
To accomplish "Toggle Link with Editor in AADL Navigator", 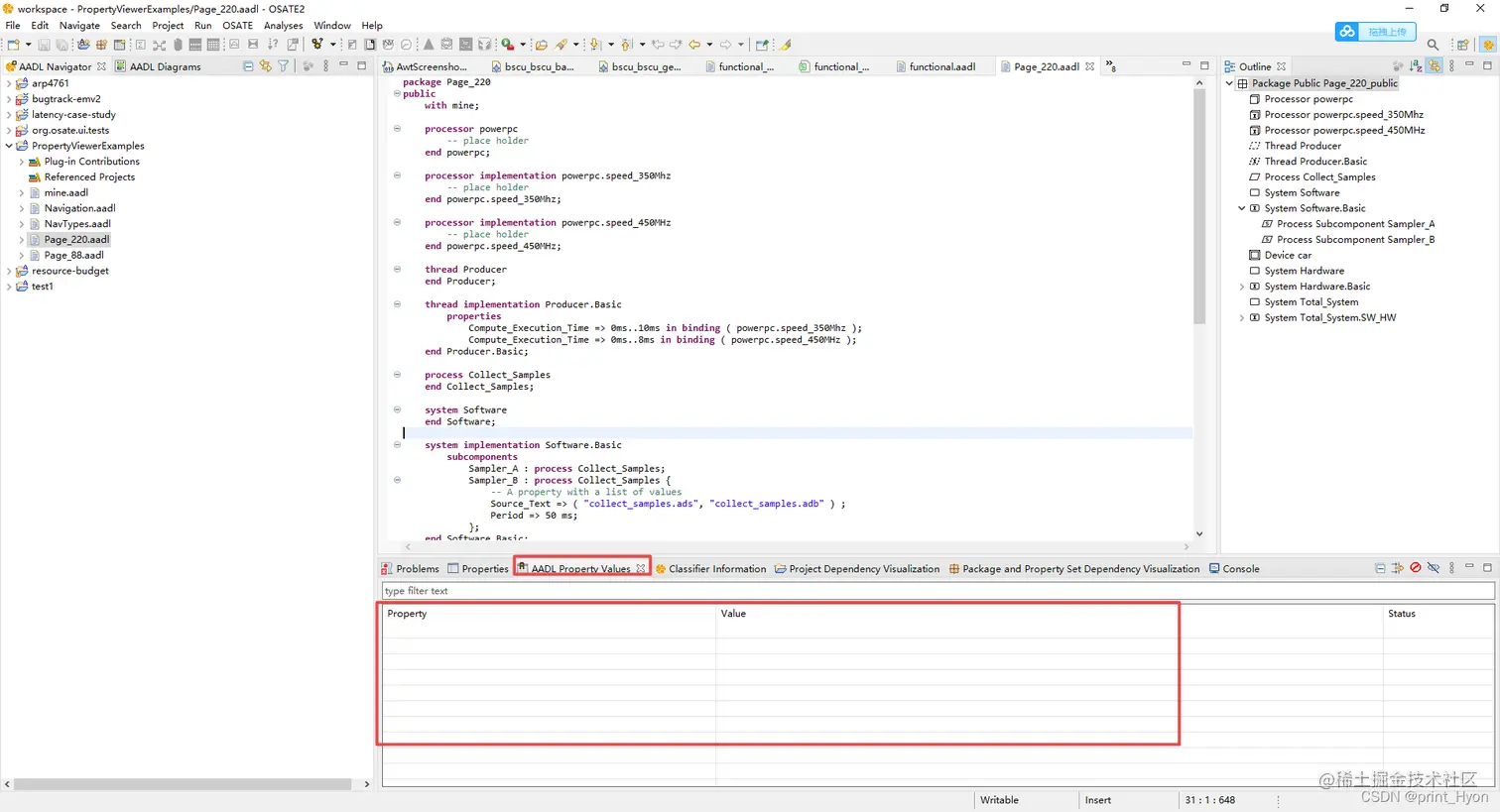I will 265,66.
